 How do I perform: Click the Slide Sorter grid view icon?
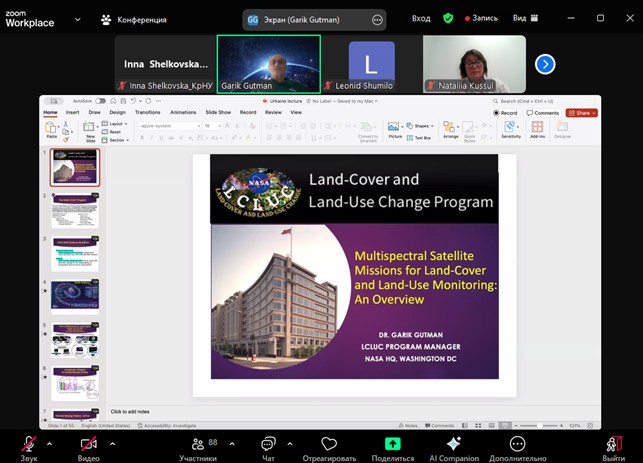coord(478,426)
